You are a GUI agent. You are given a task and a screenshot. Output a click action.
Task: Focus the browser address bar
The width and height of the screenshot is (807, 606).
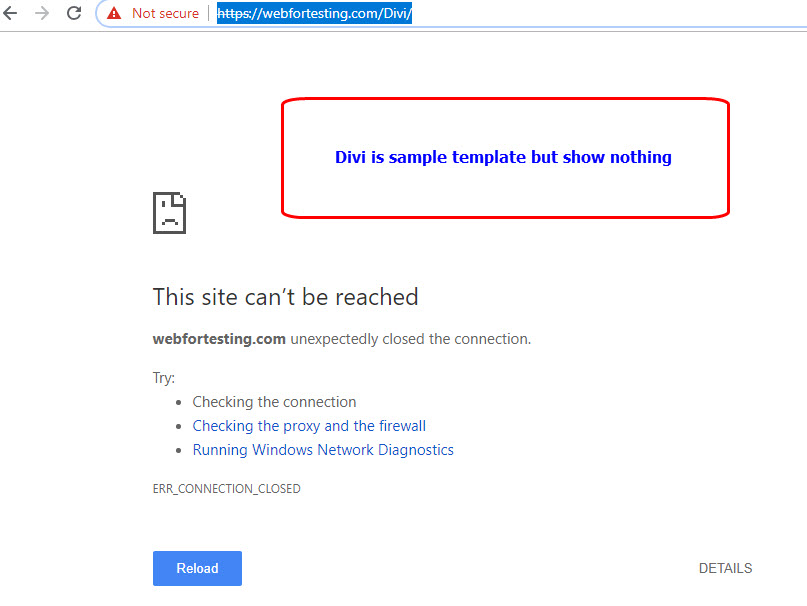[550, 13]
